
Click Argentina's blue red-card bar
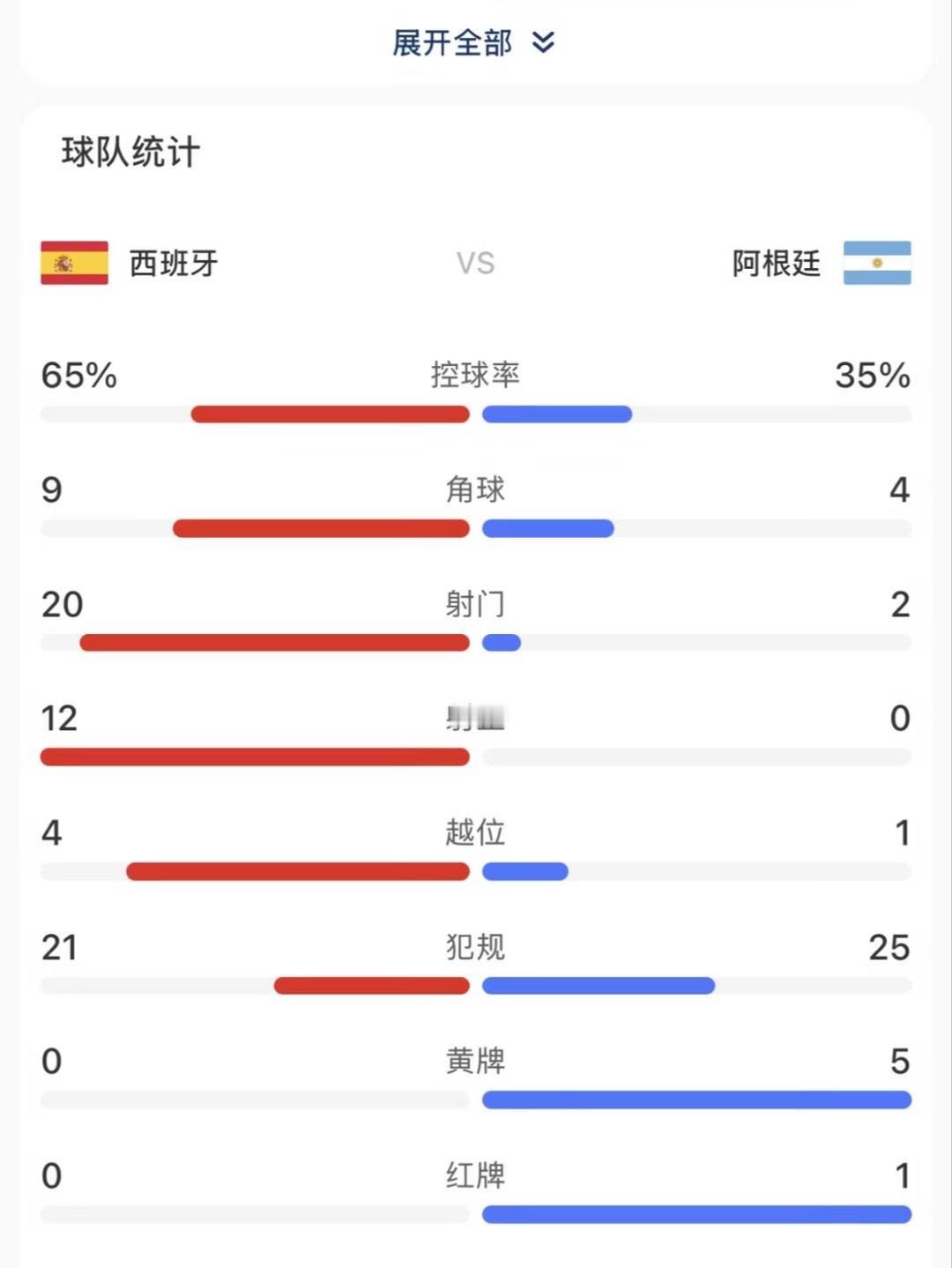pyautogui.click(x=696, y=1214)
